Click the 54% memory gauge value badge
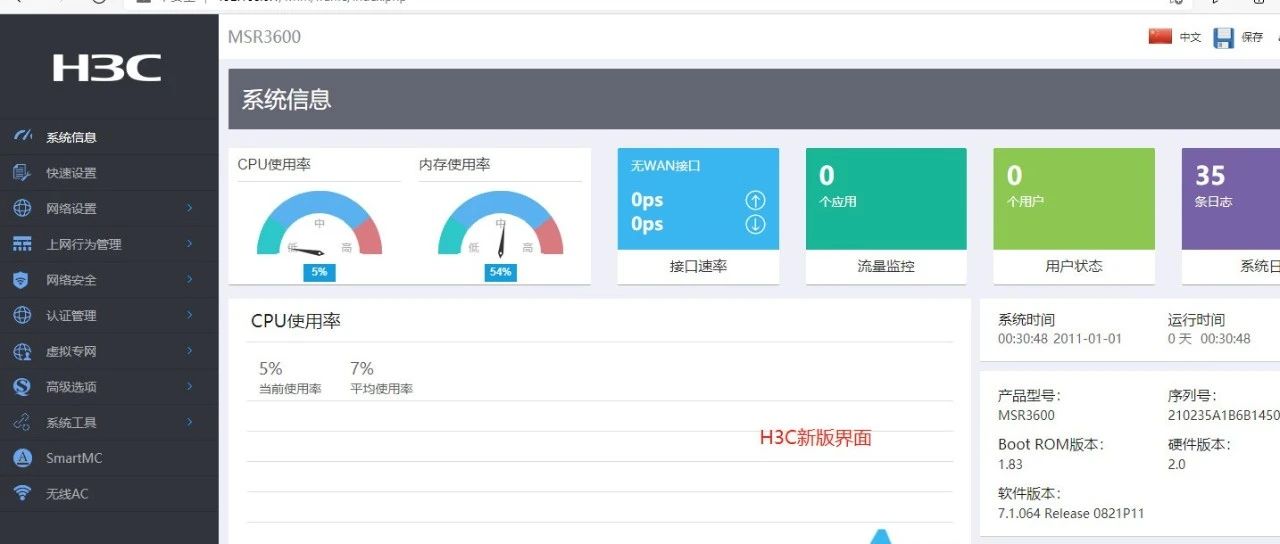Screen dimensions: 1280x544 pos(501,272)
